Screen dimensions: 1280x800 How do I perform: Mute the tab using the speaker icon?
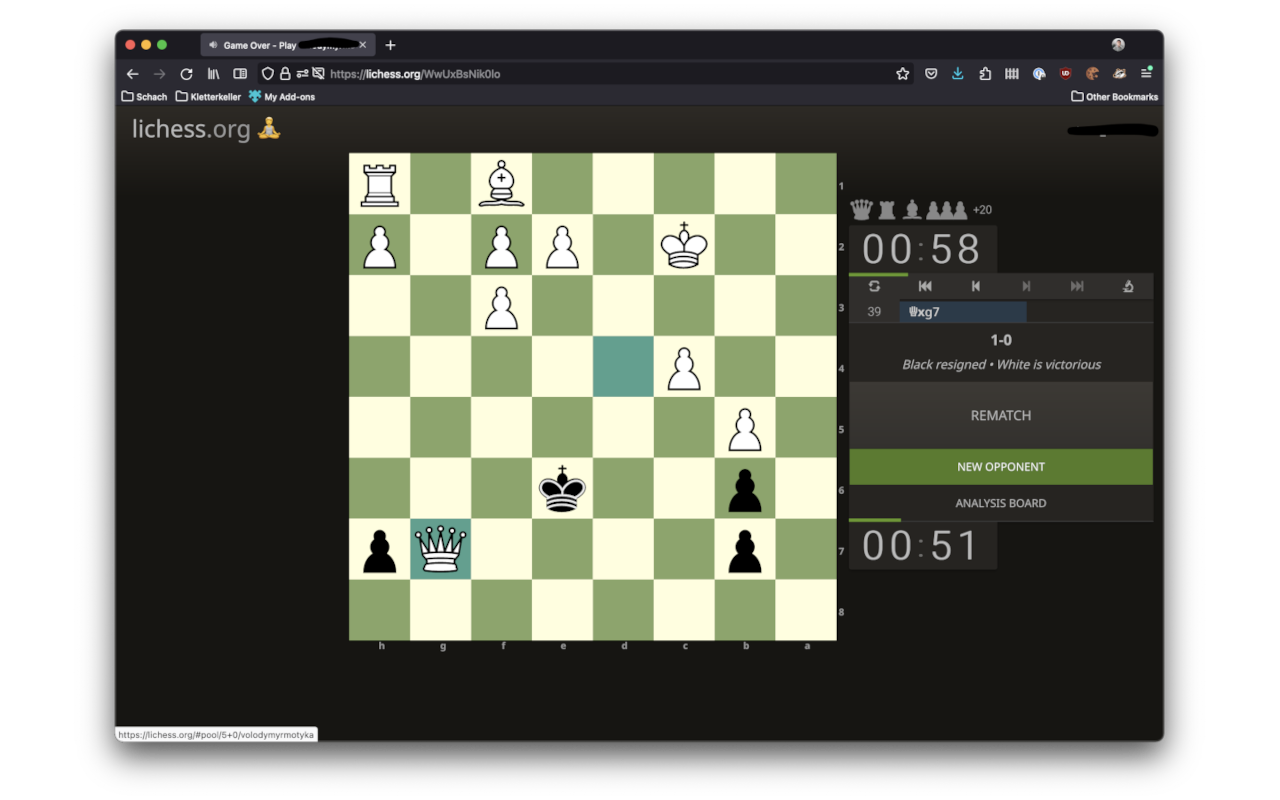[214, 45]
